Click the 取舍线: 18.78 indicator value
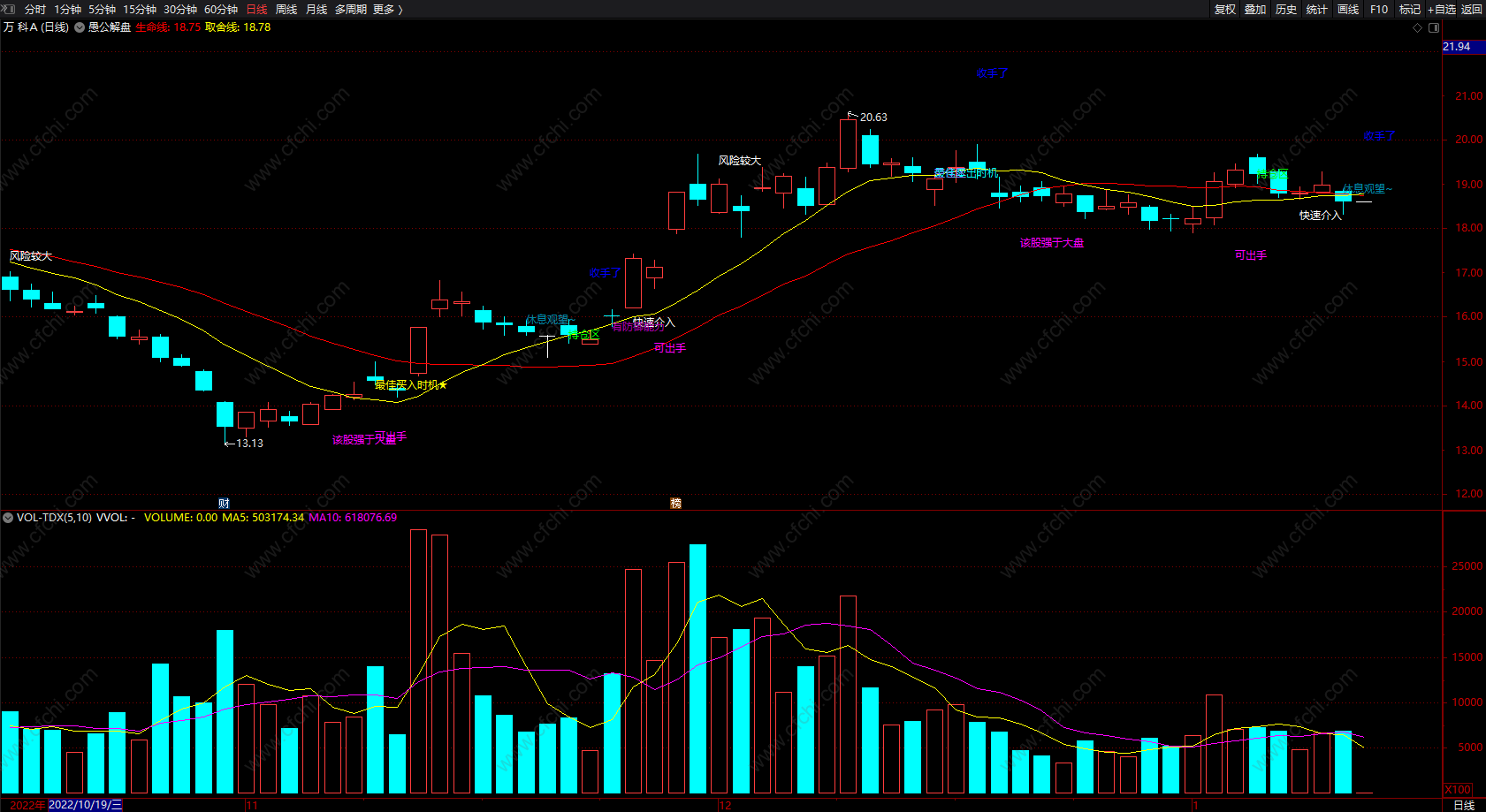Screen dimensions: 1486x812 point(238,27)
